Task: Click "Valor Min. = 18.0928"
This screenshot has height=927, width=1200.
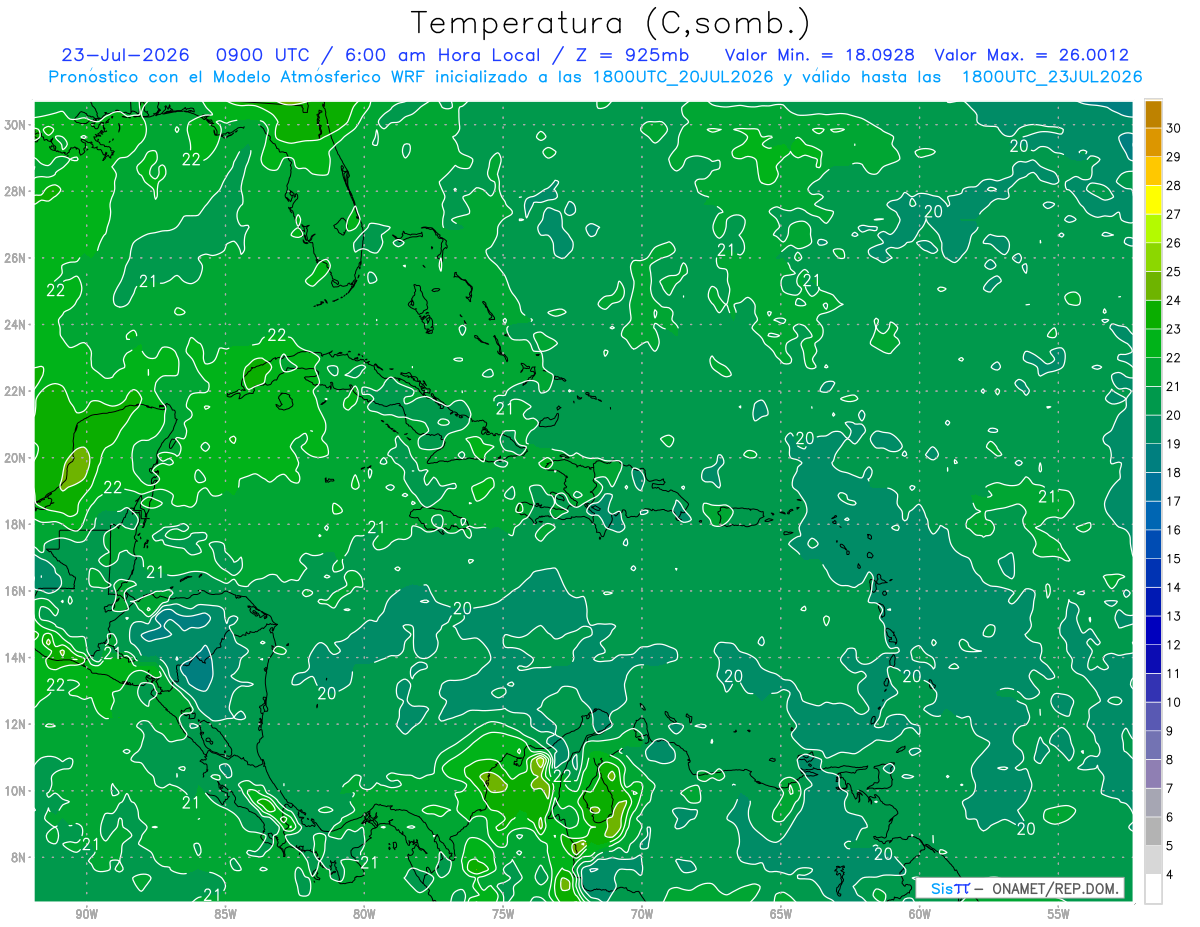Action: (x=821, y=55)
